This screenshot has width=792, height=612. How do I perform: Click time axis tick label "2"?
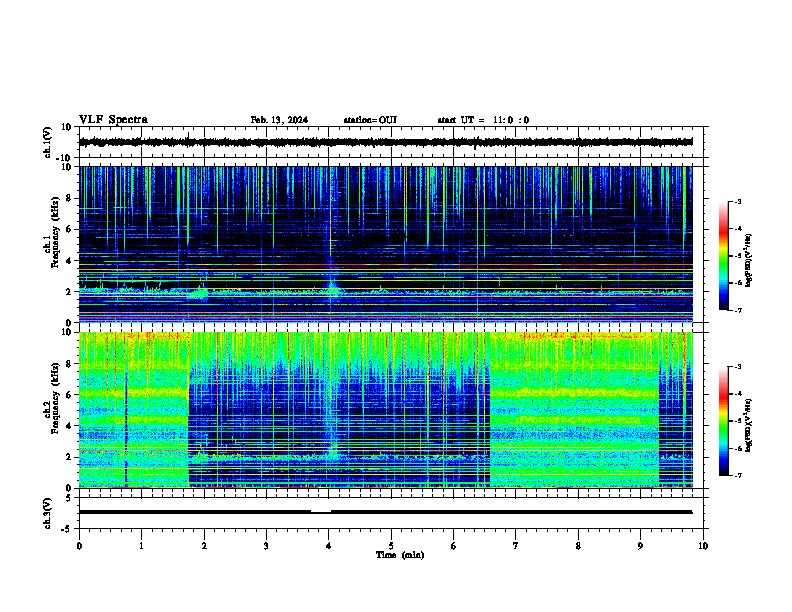tap(204, 546)
